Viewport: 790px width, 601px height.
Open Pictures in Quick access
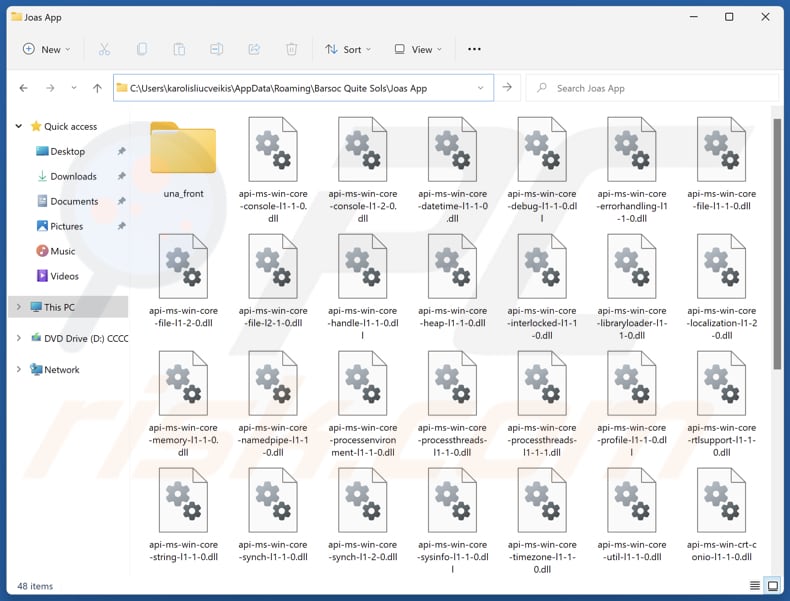coord(68,226)
